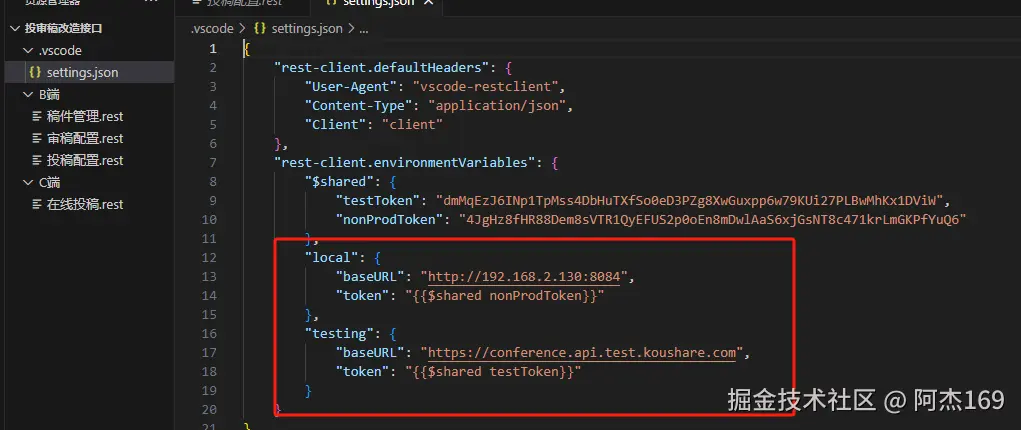Click line number 1 in the gutter
This screenshot has height=430, width=1021.
[213, 49]
